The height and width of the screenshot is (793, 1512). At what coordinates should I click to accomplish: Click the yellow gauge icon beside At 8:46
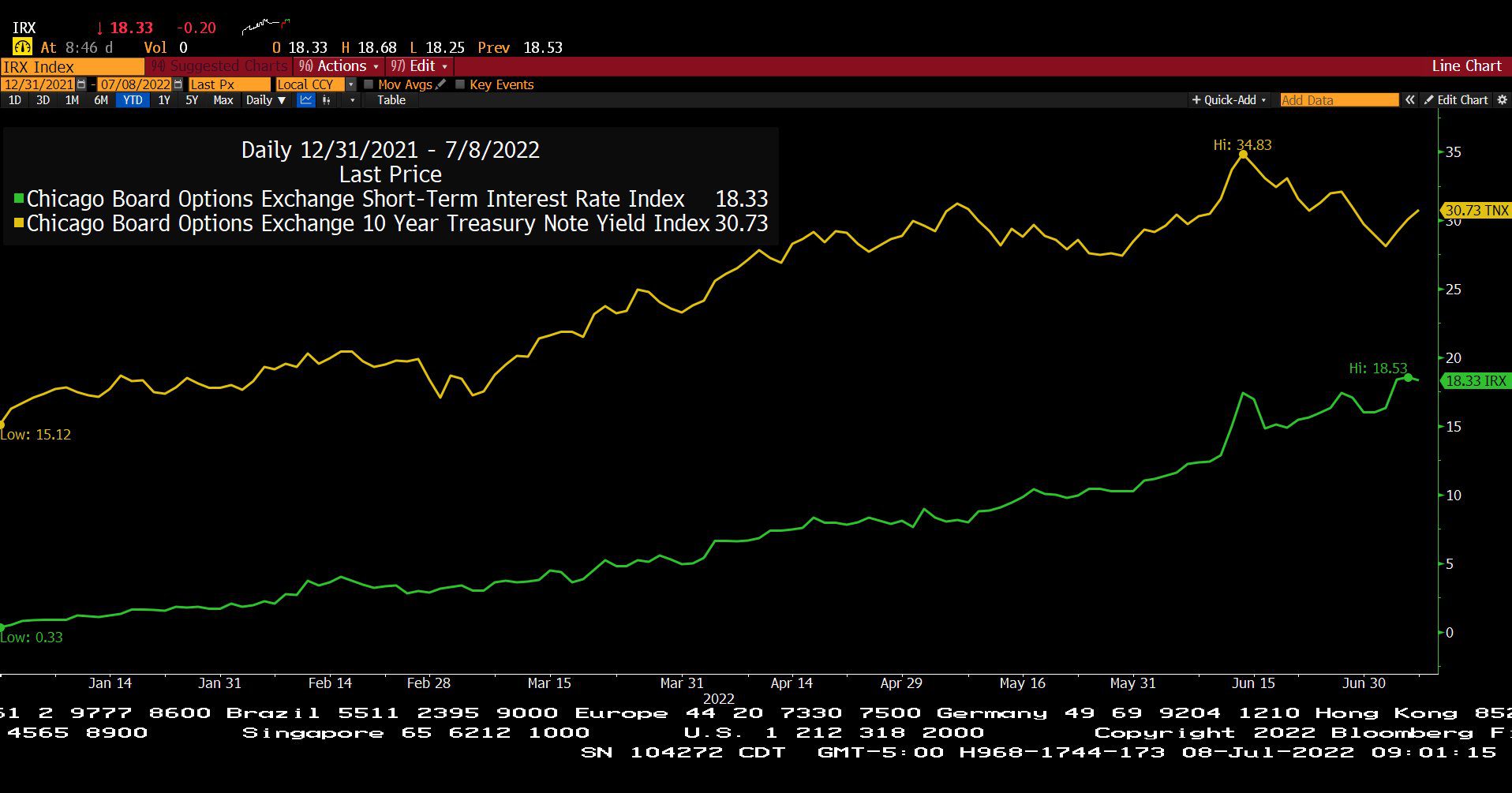coord(22,47)
